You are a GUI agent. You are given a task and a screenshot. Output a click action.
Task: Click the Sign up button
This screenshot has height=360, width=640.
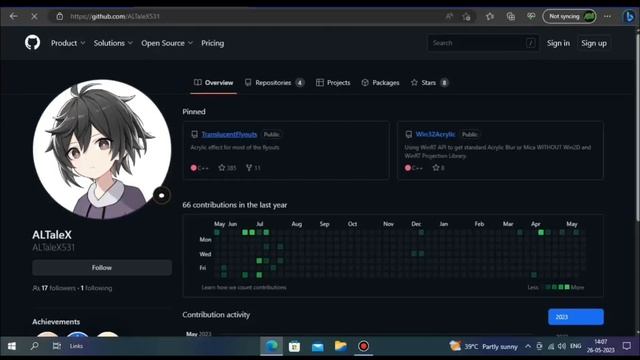[x=593, y=43]
